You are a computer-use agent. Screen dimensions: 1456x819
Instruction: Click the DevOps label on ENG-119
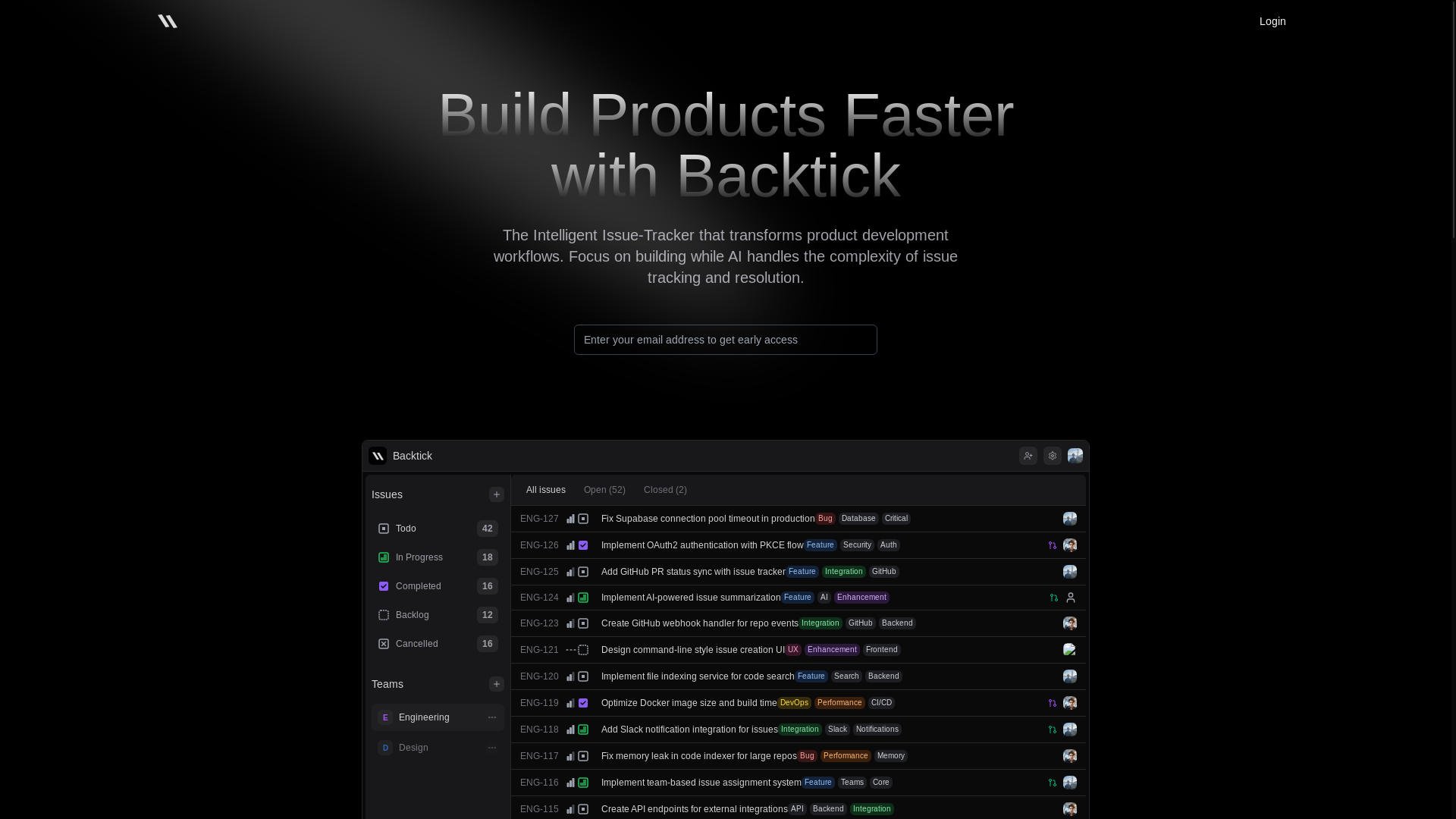point(794,703)
